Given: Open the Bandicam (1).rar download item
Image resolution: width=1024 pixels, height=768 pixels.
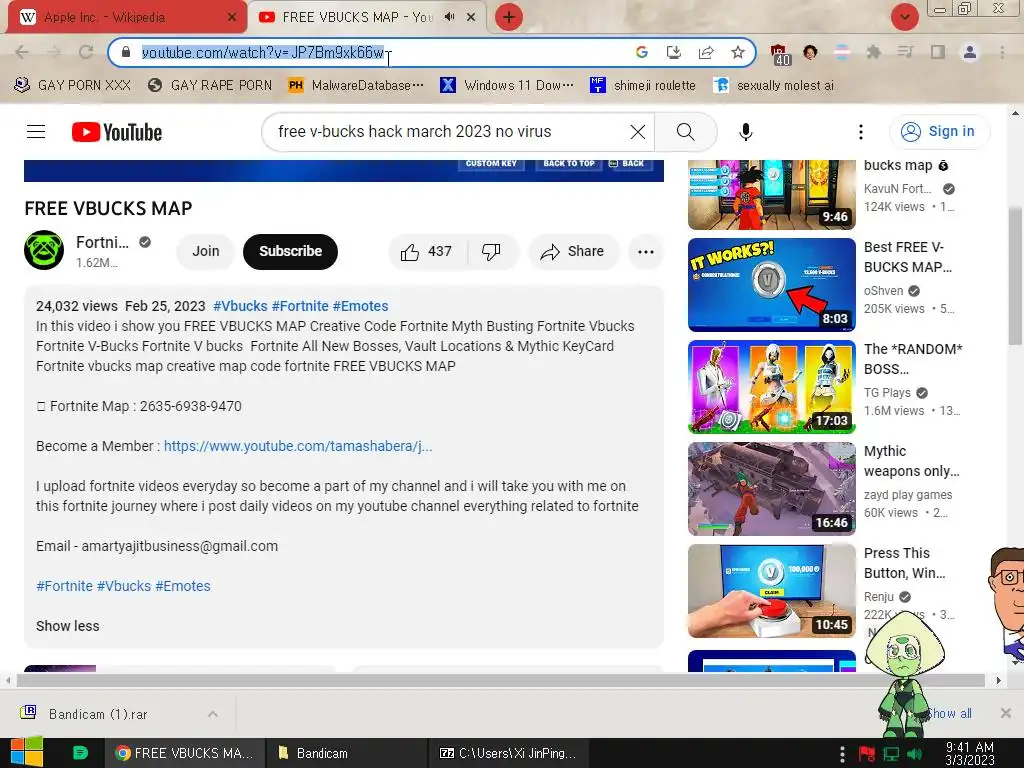Looking at the screenshot, I should tap(98, 714).
